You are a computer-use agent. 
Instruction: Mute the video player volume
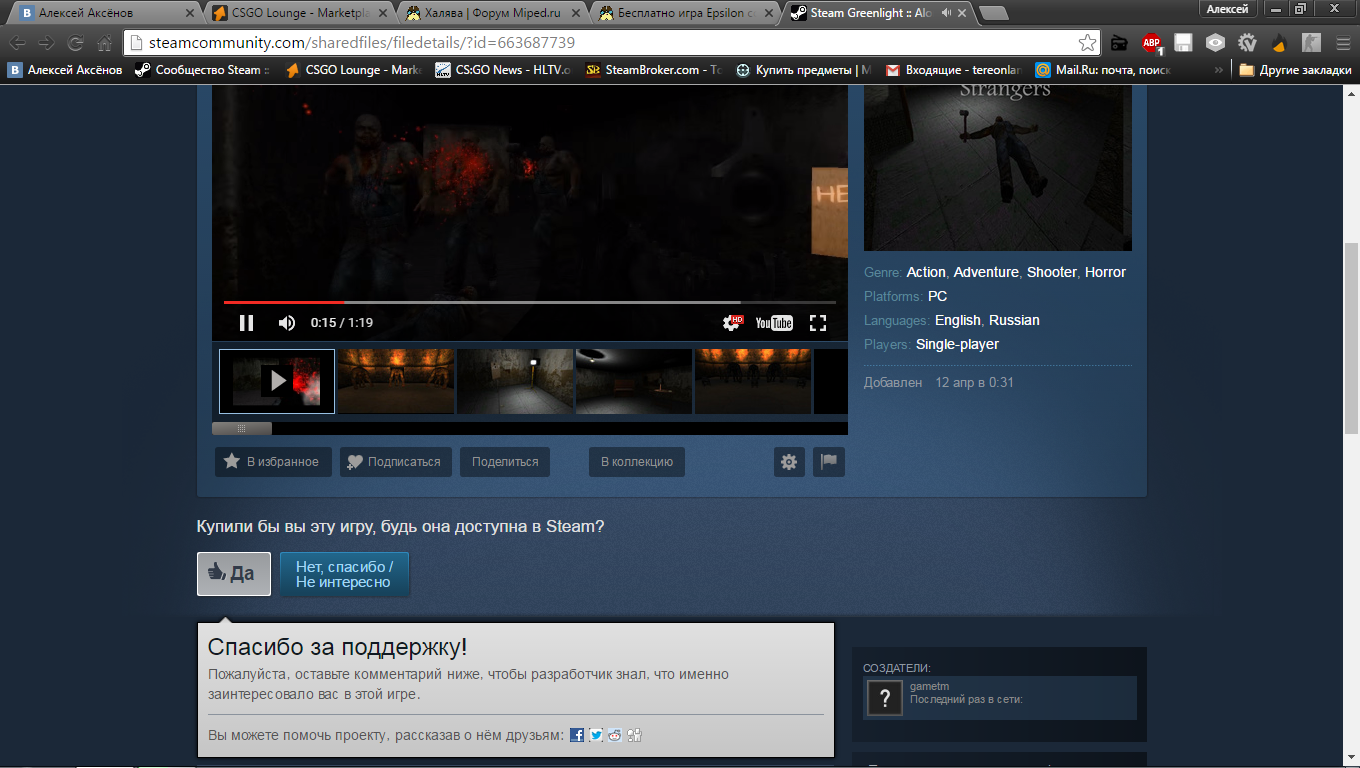[287, 322]
